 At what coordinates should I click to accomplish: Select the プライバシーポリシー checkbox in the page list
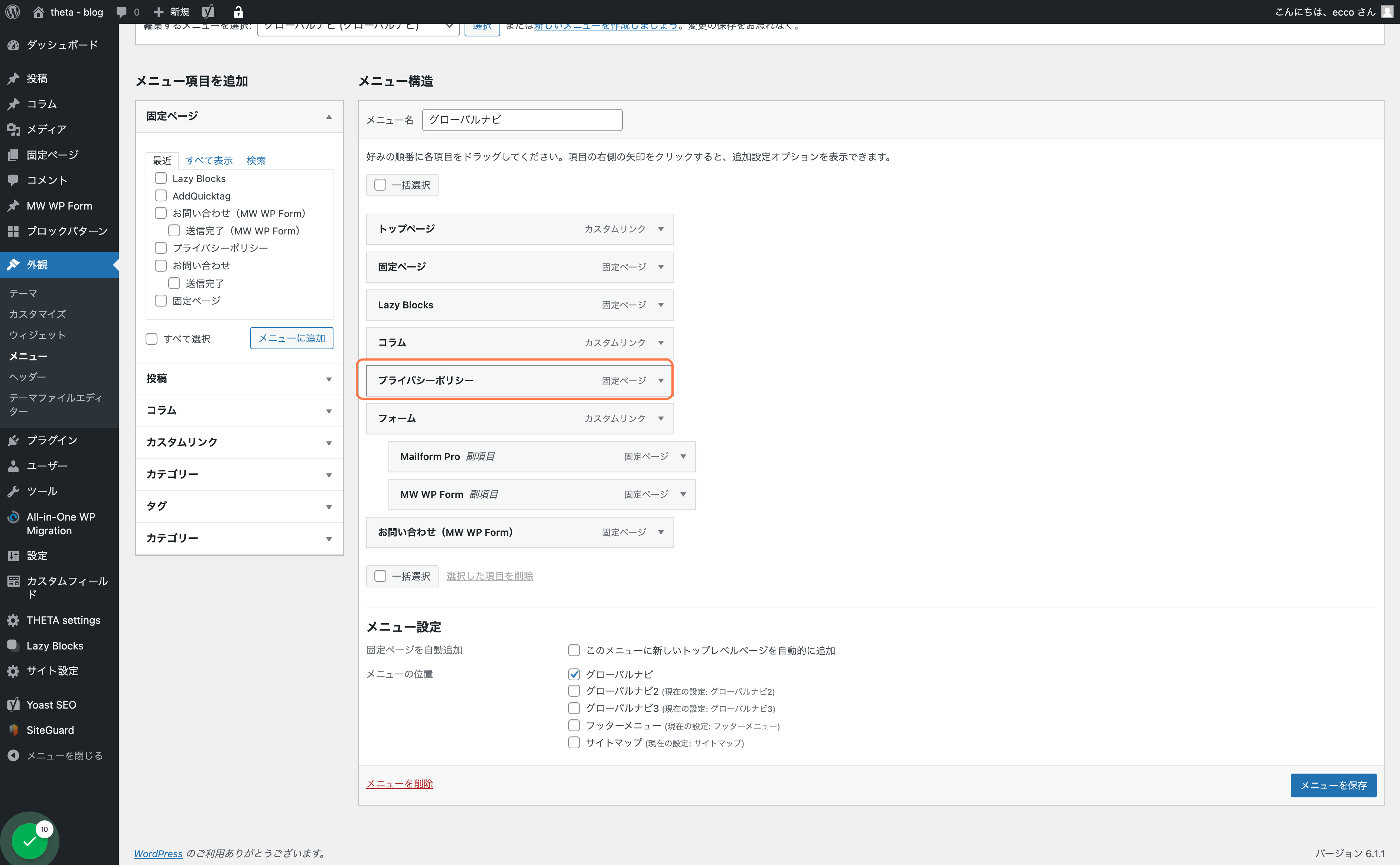point(161,248)
